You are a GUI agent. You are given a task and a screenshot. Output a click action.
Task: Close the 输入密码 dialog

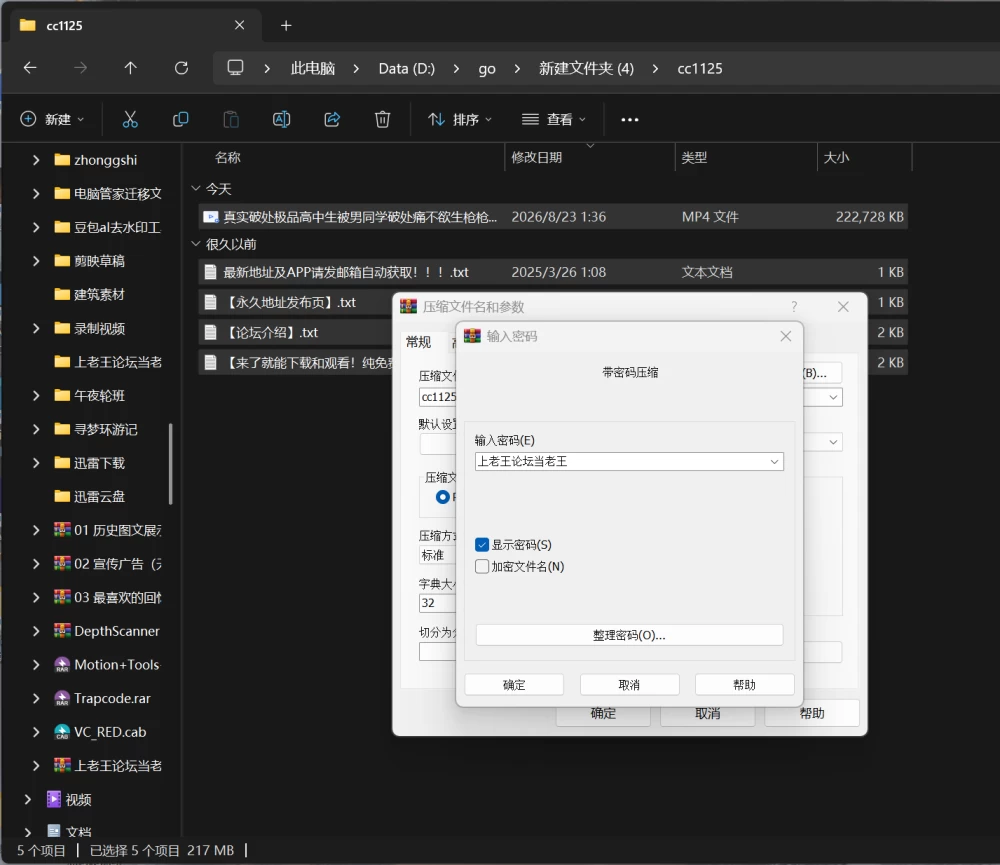click(786, 336)
